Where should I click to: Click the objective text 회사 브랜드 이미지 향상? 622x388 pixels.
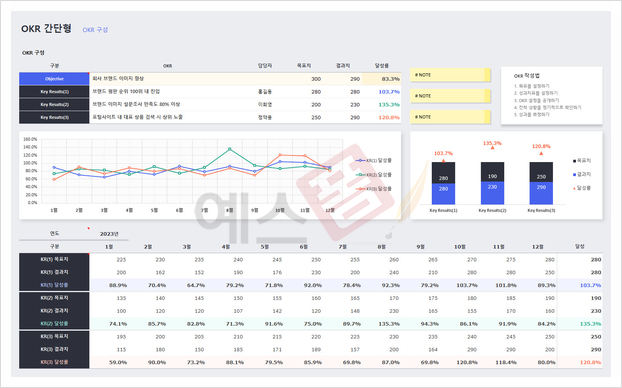118,79
